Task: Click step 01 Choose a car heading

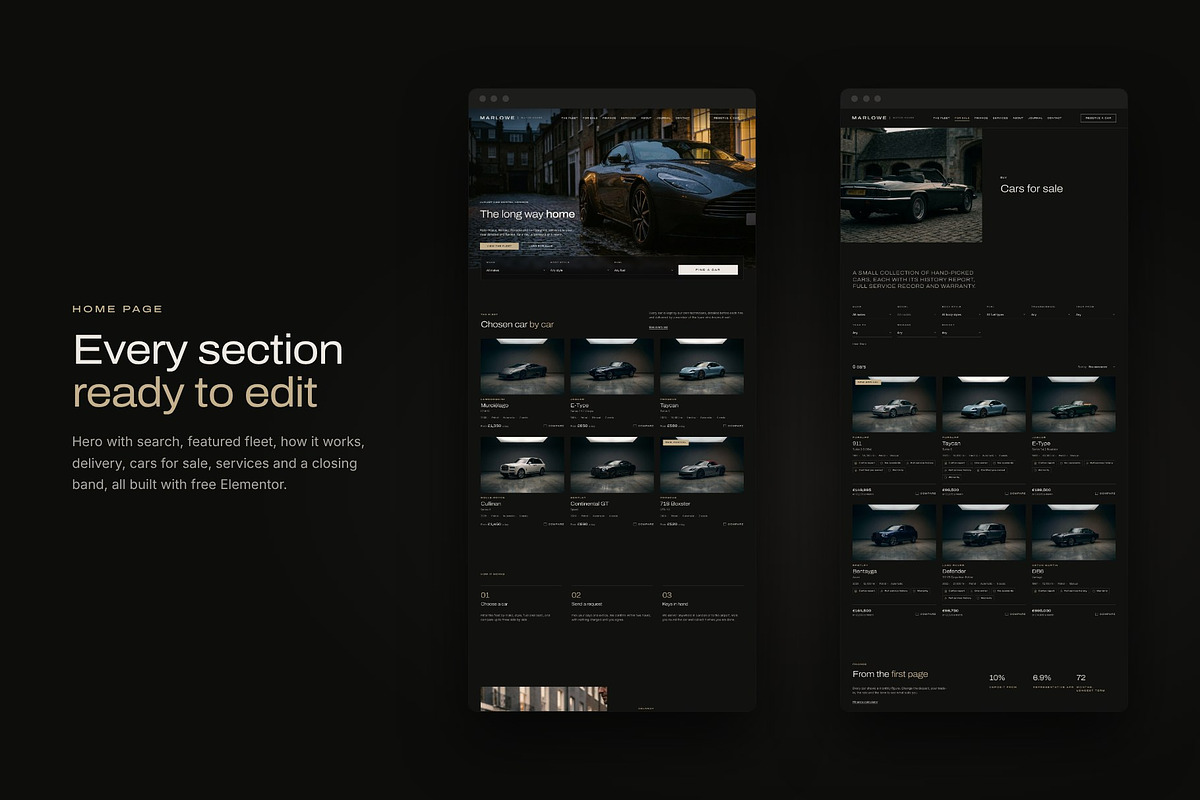Action: [496, 605]
